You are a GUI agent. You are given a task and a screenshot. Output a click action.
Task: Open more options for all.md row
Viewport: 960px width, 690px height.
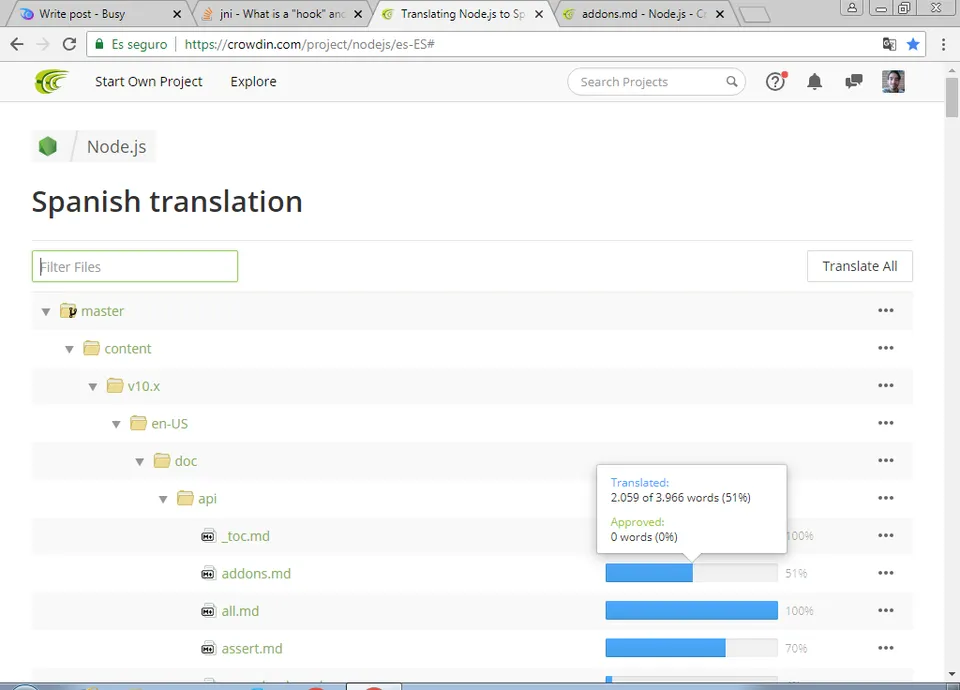(885, 610)
